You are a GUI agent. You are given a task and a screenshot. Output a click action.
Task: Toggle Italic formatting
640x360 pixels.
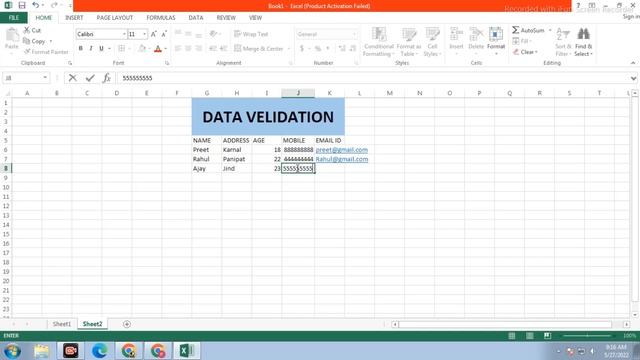pos(91,49)
